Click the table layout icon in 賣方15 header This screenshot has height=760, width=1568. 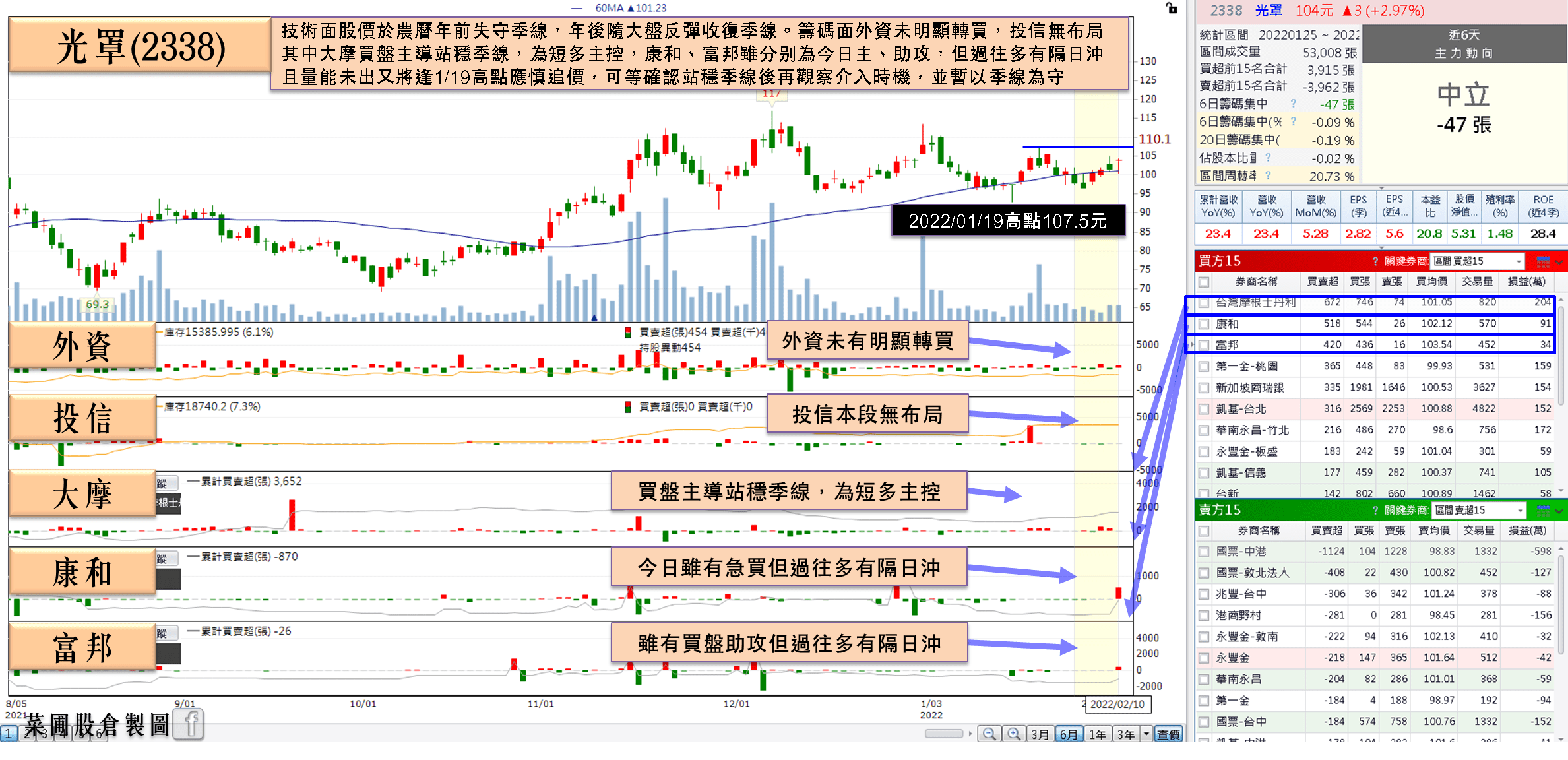1543,510
